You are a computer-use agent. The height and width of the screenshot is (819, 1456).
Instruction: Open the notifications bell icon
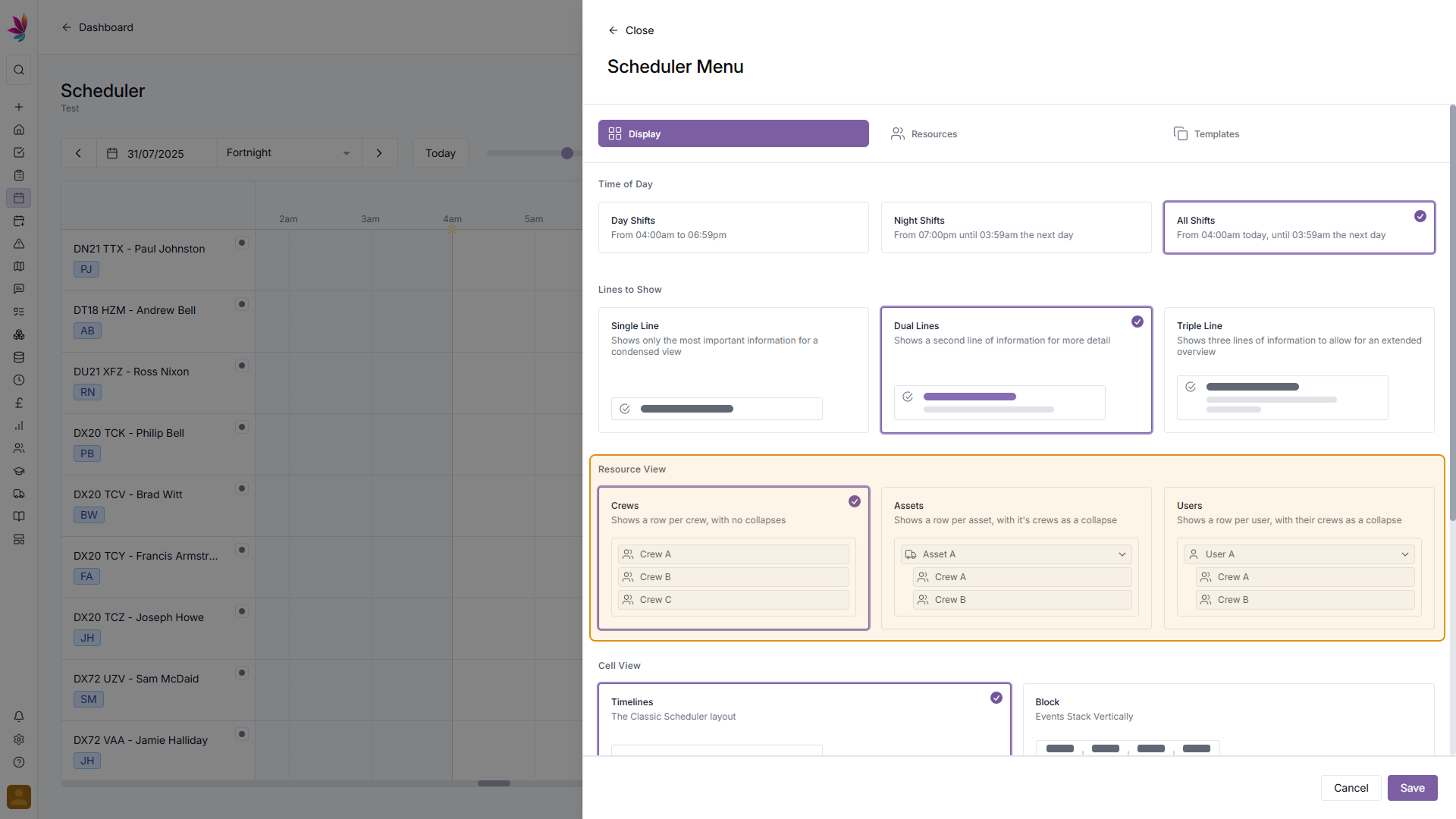click(x=19, y=717)
